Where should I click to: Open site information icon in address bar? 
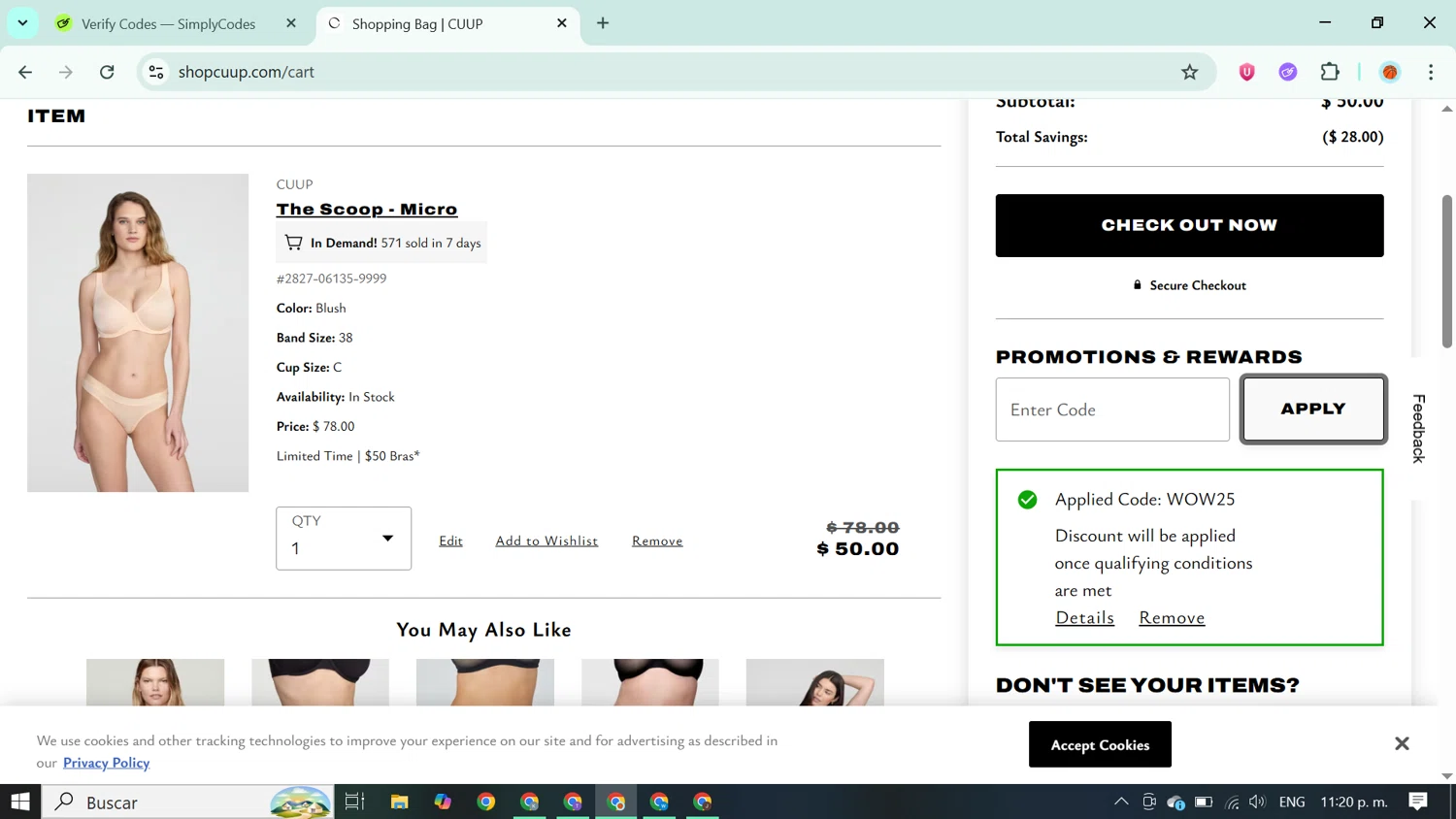(156, 72)
